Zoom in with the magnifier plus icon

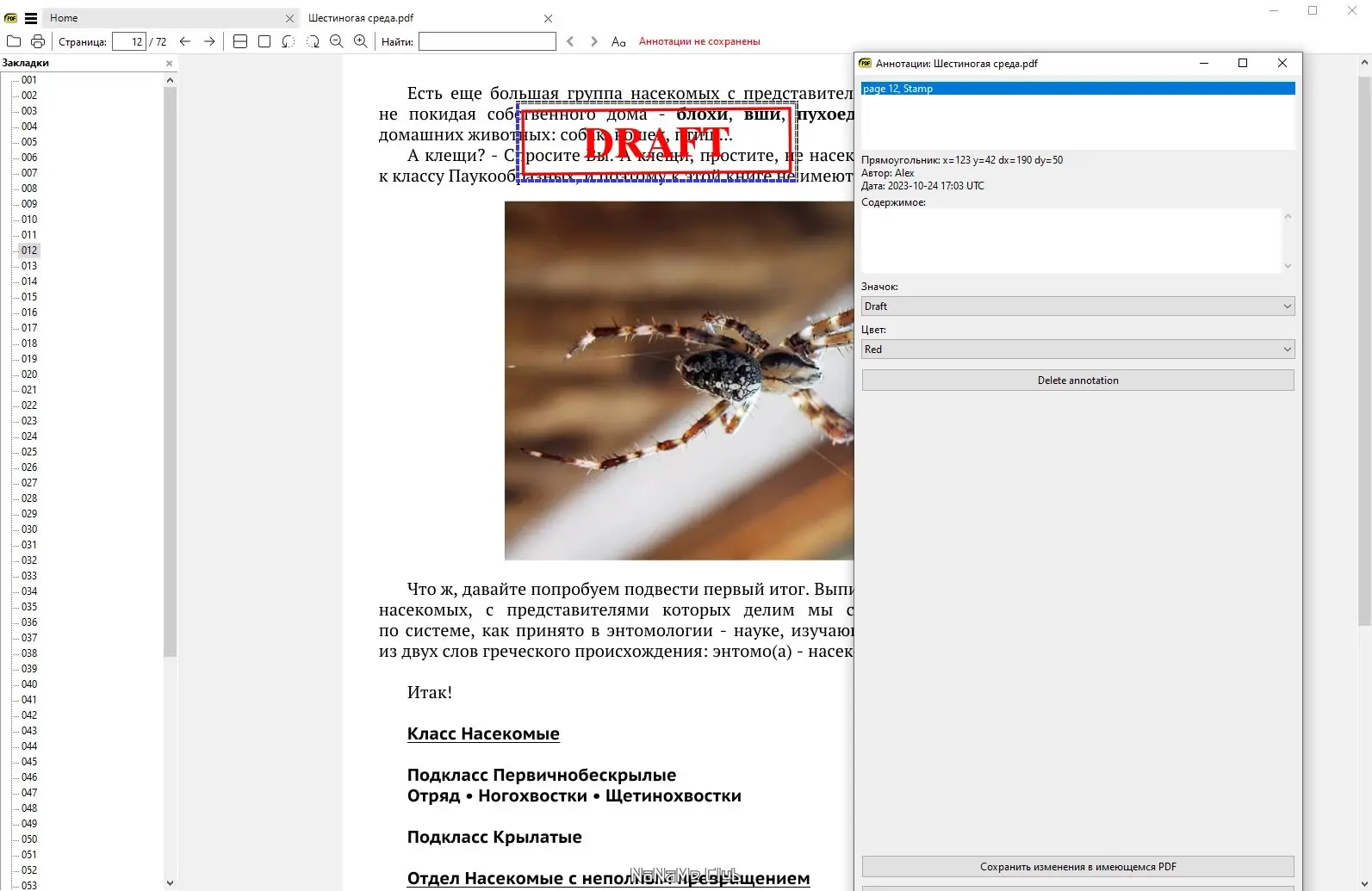pos(361,41)
